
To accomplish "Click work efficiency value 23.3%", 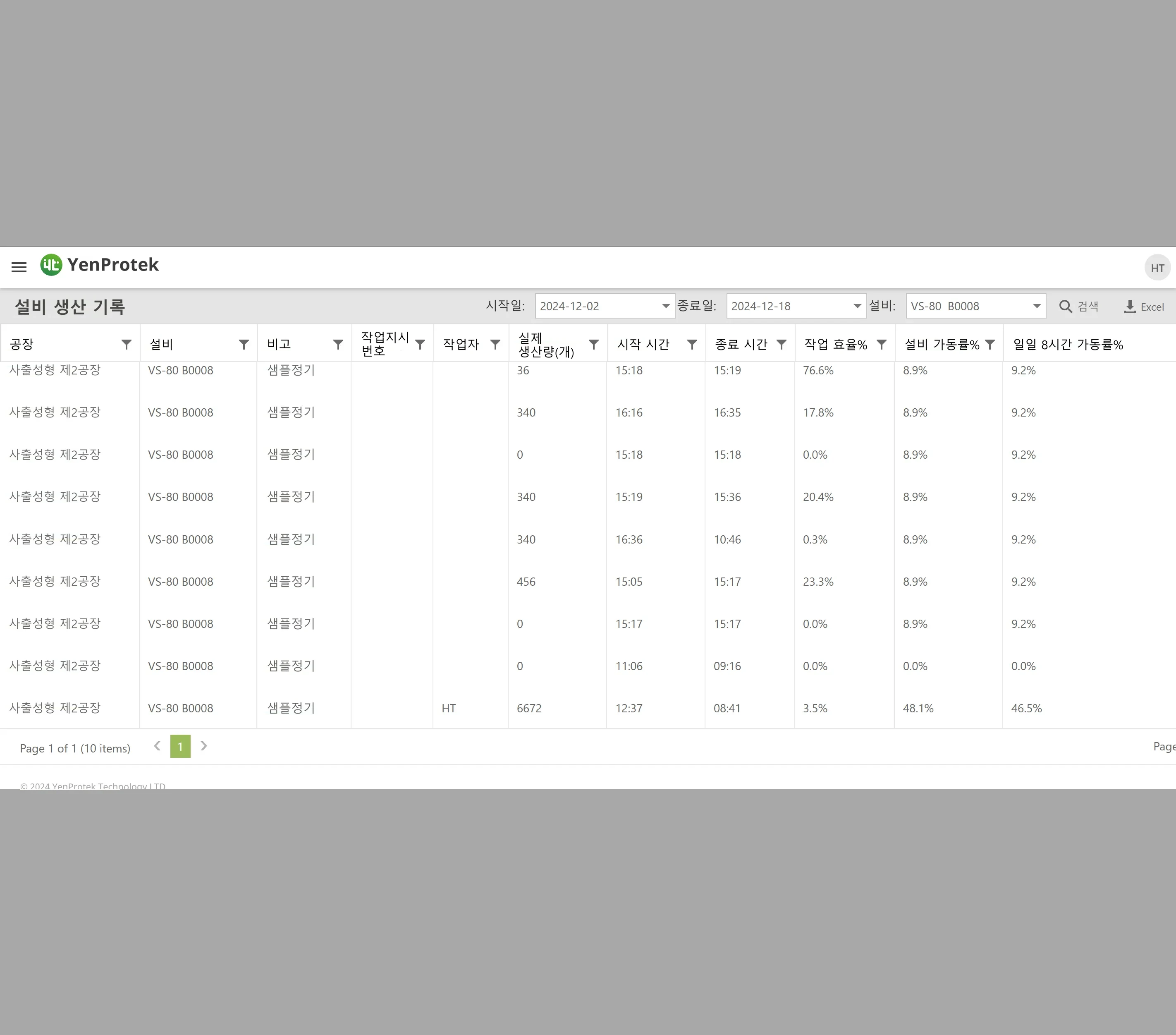I will coord(818,582).
